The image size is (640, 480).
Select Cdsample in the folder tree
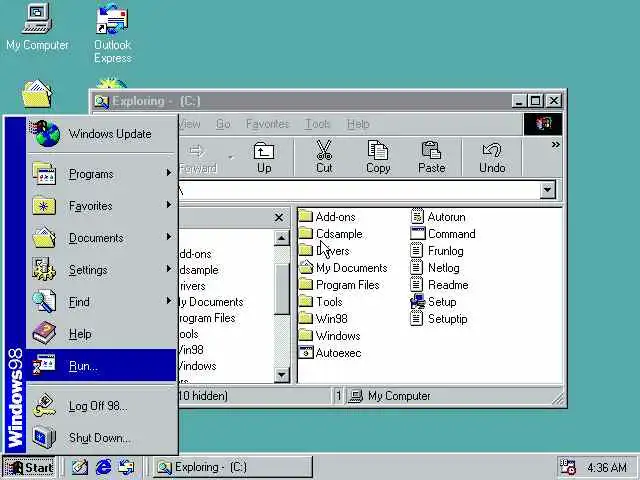pyautogui.click(x=199, y=270)
